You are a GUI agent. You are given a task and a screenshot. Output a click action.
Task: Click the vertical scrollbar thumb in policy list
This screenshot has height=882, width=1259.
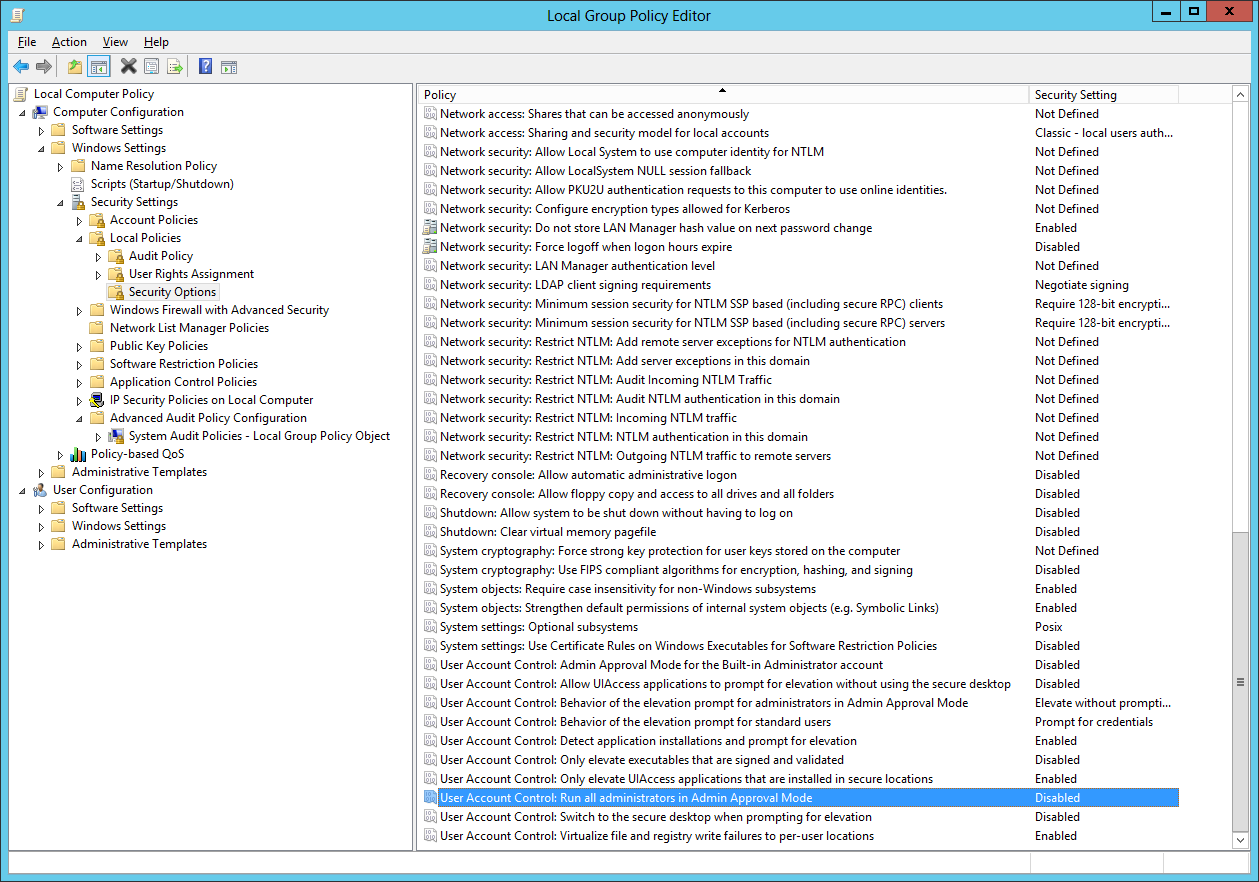click(1240, 680)
